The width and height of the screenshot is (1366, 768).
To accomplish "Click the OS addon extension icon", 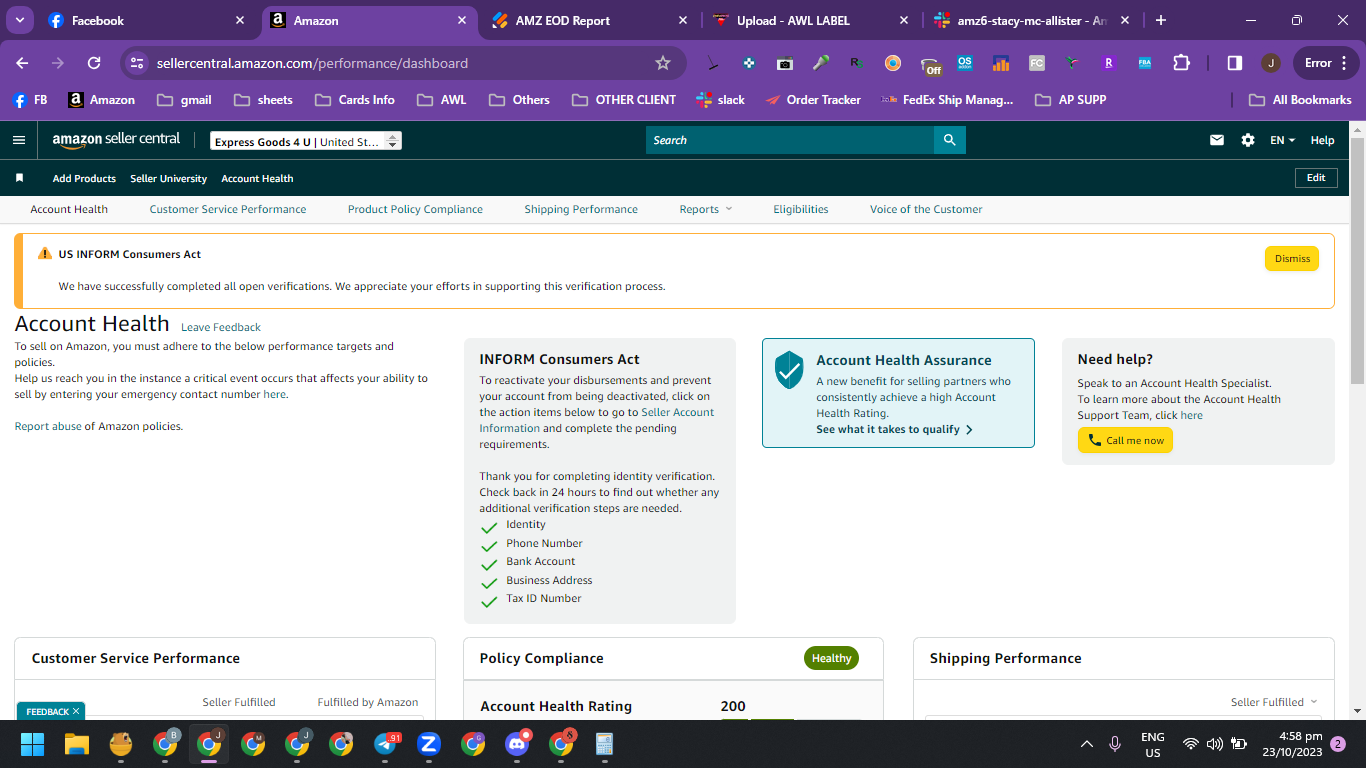I will [x=965, y=63].
